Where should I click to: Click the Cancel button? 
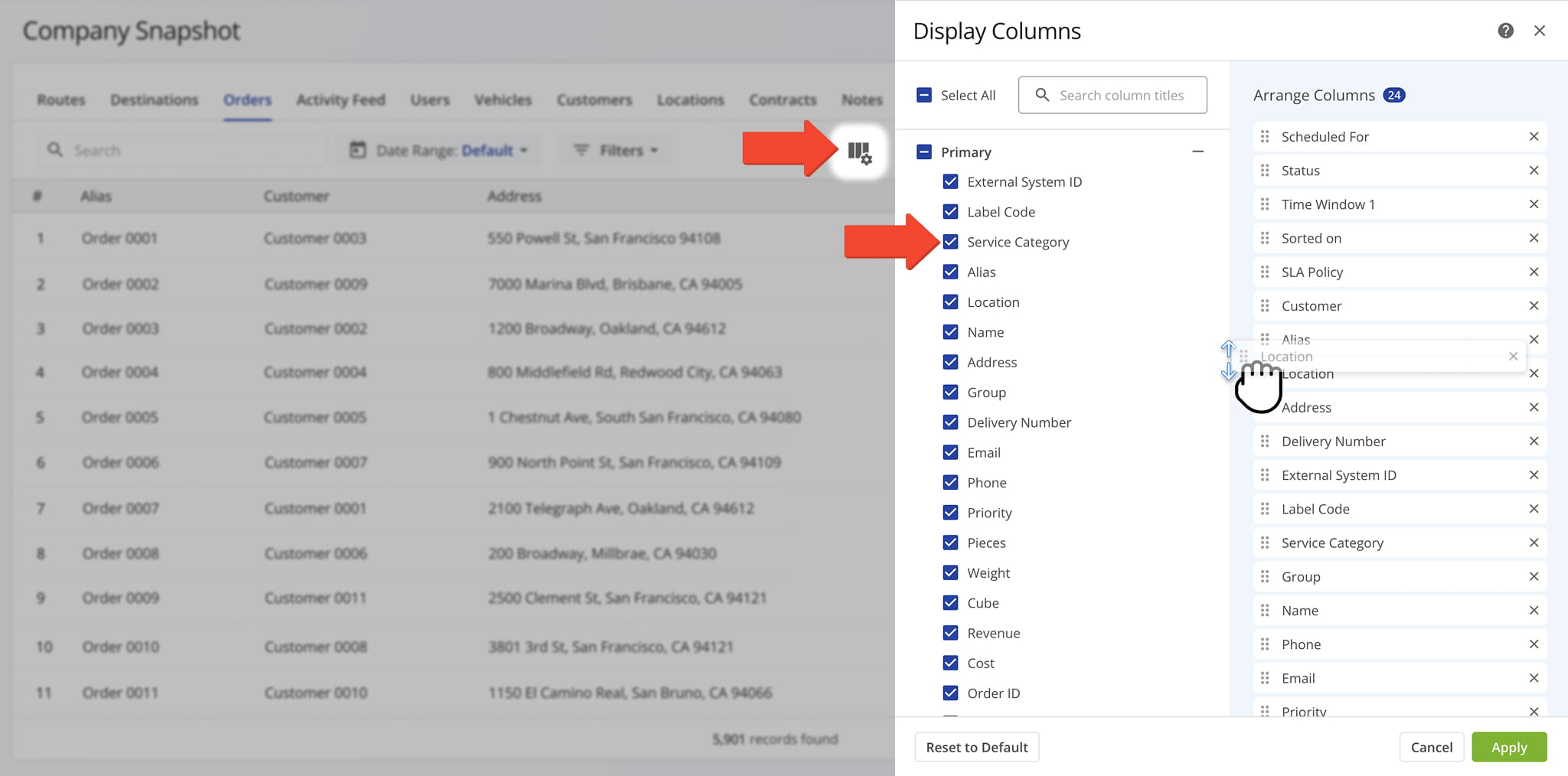click(1432, 747)
